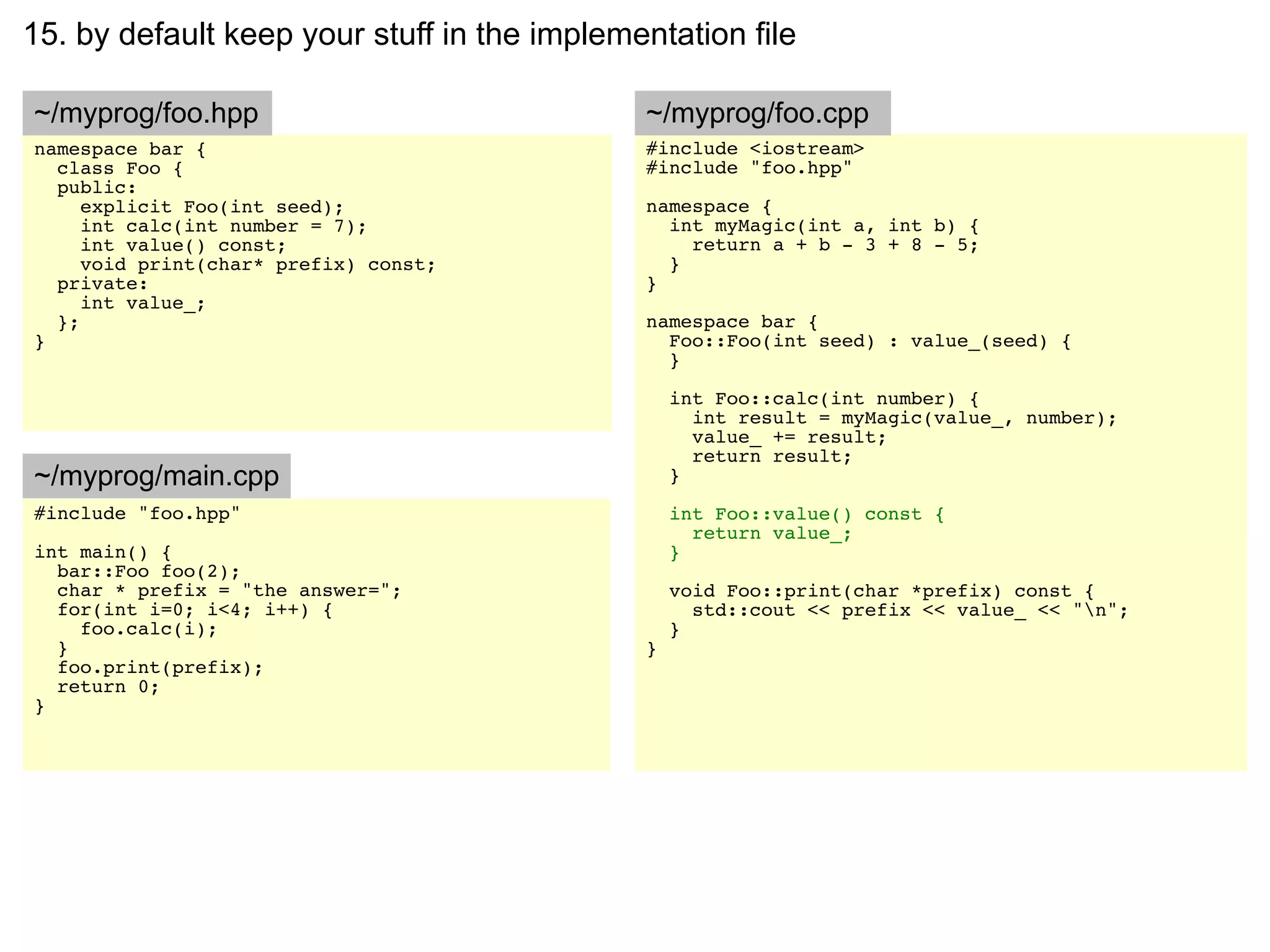Click the 'class Foo {' line in foo.hpp

click(120, 169)
